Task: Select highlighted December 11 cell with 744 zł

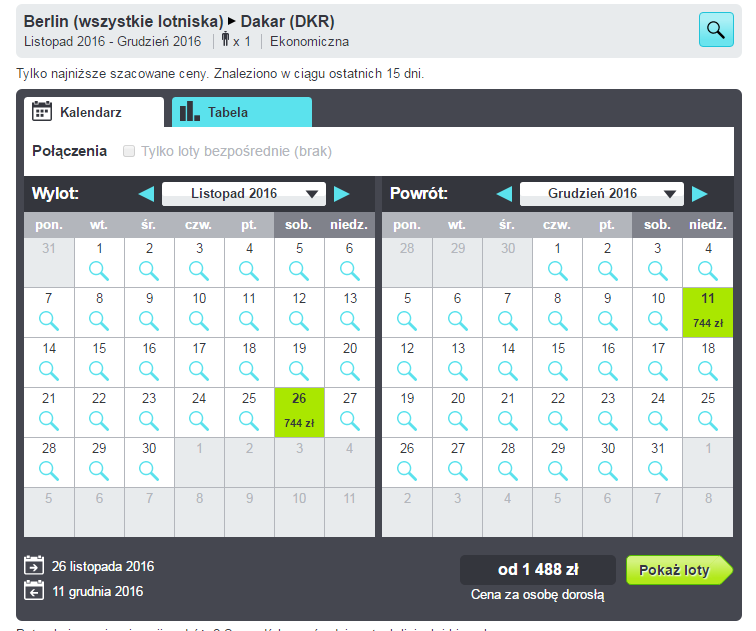Action: [x=708, y=312]
